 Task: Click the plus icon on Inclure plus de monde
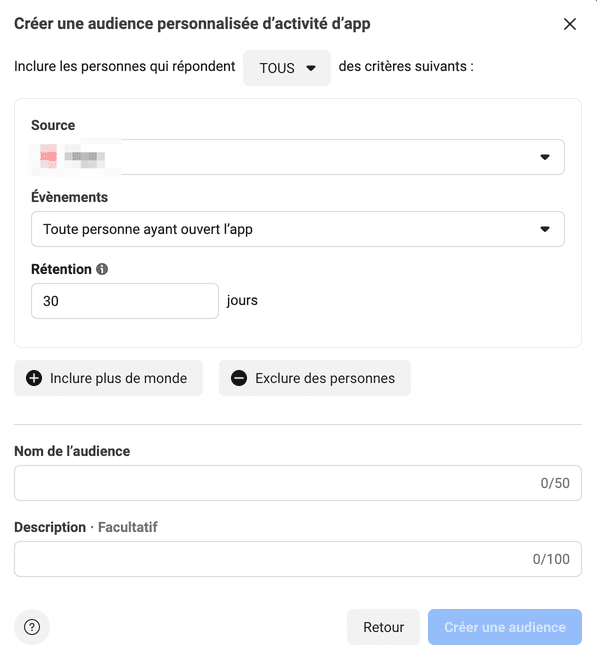[x=34, y=378]
